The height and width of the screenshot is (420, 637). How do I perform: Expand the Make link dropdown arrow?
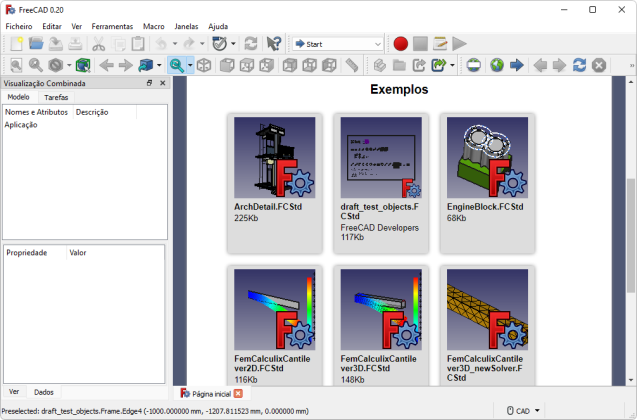pyautogui.click(x=452, y=65)
